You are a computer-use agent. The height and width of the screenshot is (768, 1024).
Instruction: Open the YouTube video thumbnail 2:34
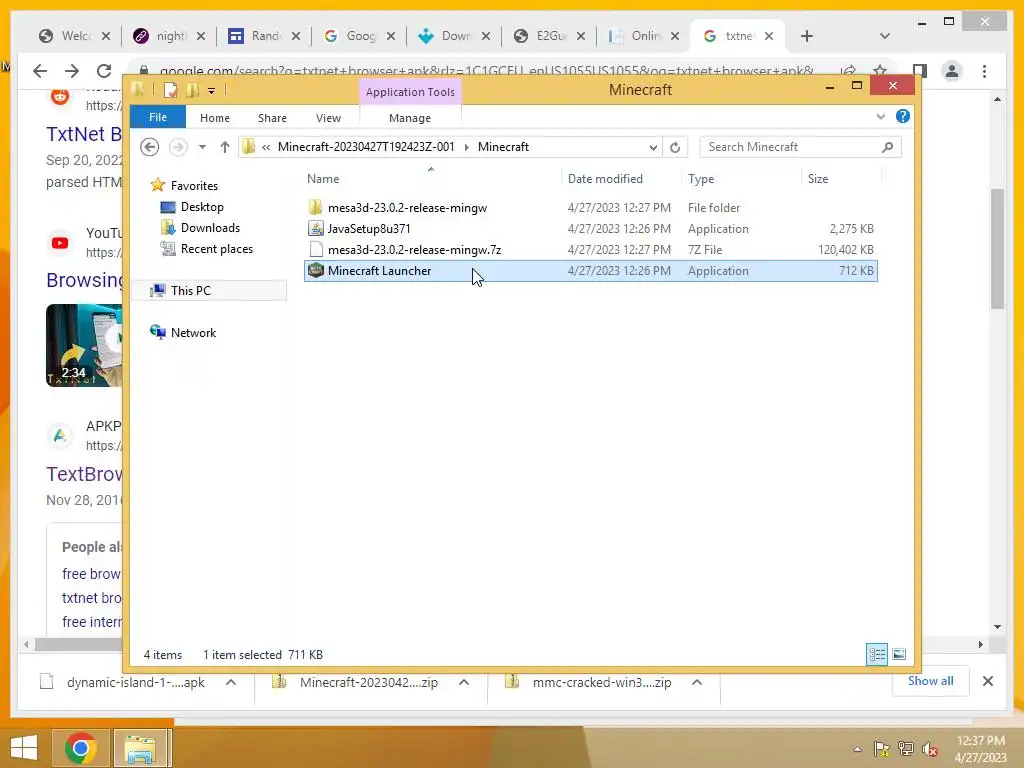(84, 345)
